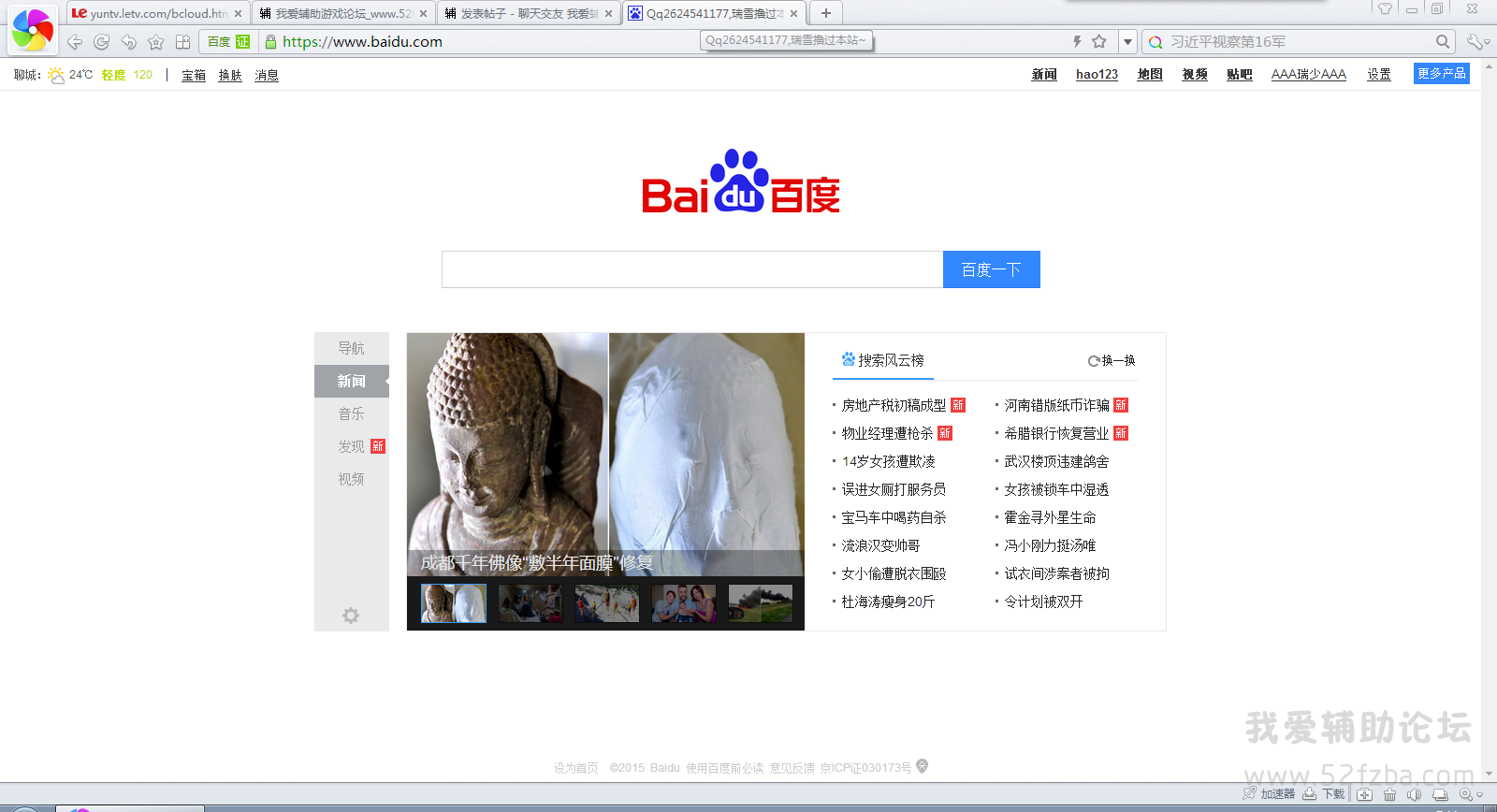Select the 新闻 sidebar tab
The height and width of the screenshot is (812, 1497).
pyautogui.click(x=352, y=381)
